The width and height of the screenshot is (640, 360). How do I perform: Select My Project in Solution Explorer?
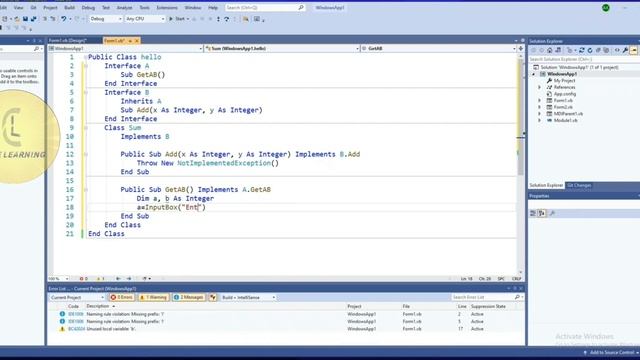click(x=564, y=81)
